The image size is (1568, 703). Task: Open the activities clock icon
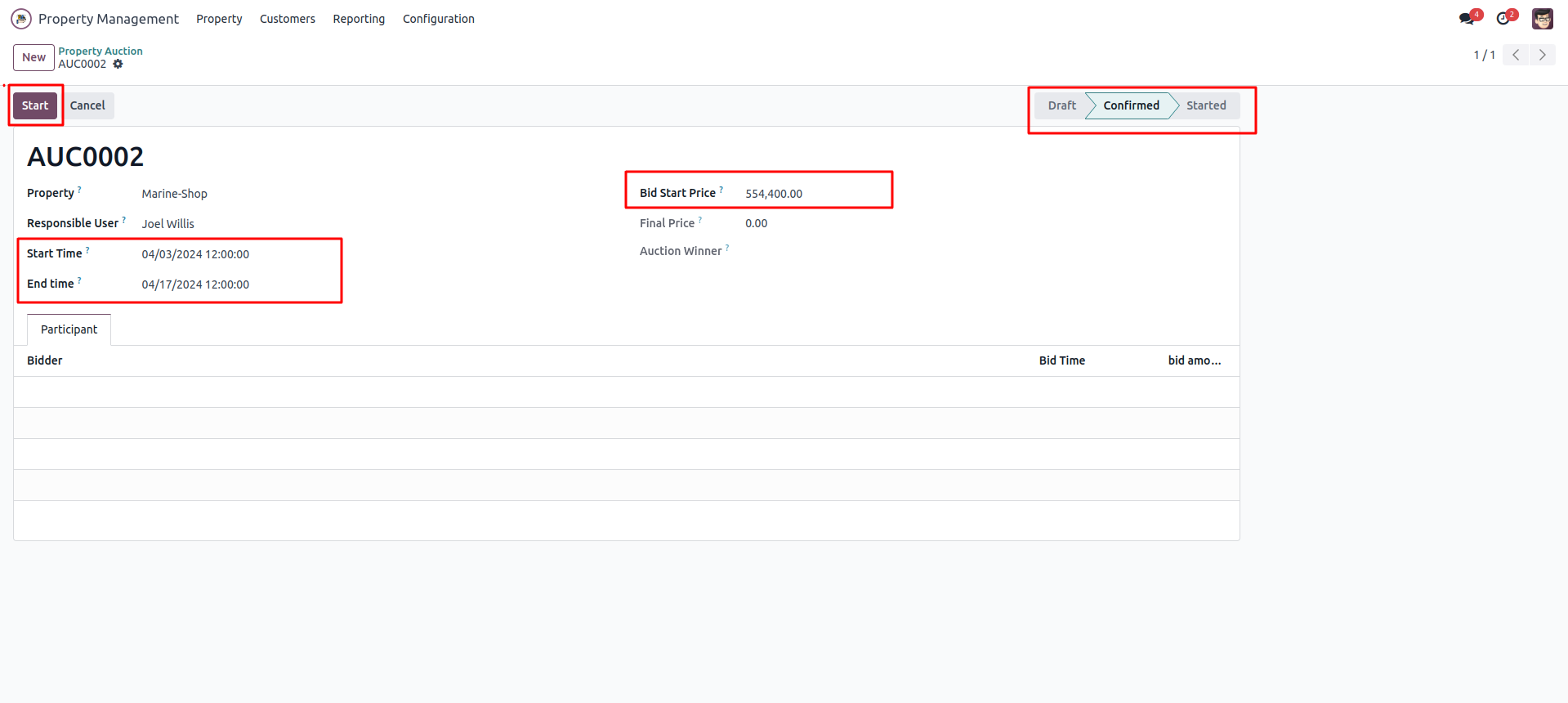pos(1503,19)
